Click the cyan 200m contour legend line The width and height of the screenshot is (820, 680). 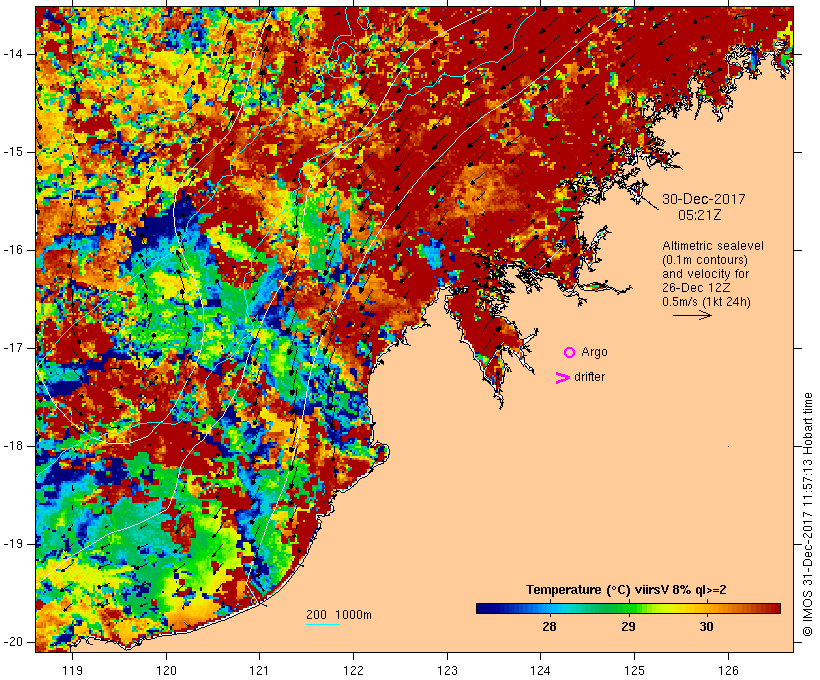323,625
